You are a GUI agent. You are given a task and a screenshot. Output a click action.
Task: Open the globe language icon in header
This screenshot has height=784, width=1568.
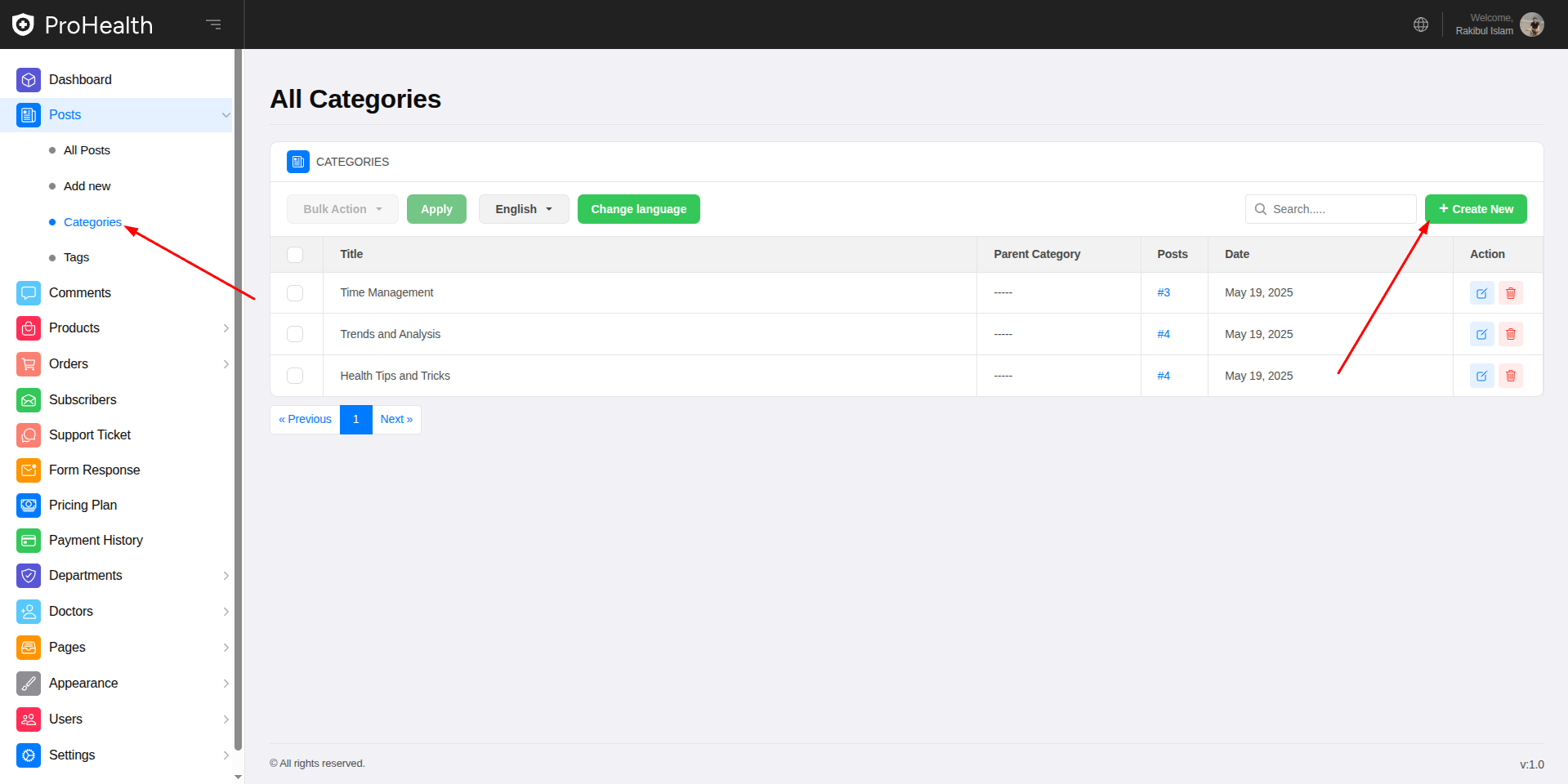tap(1421, 24)
